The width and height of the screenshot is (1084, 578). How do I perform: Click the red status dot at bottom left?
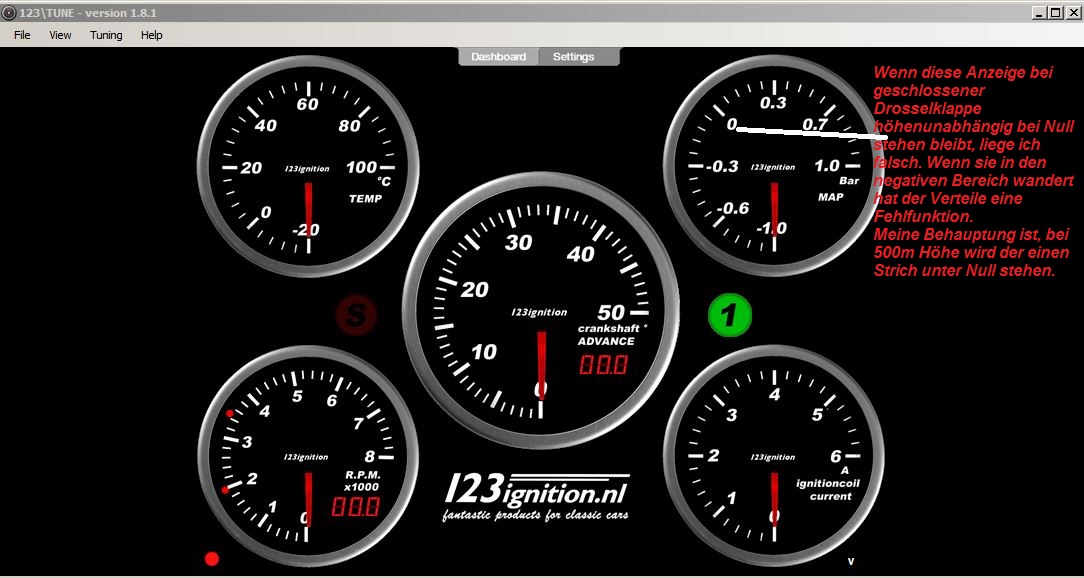pyautogui.click(x=211, y=559)
